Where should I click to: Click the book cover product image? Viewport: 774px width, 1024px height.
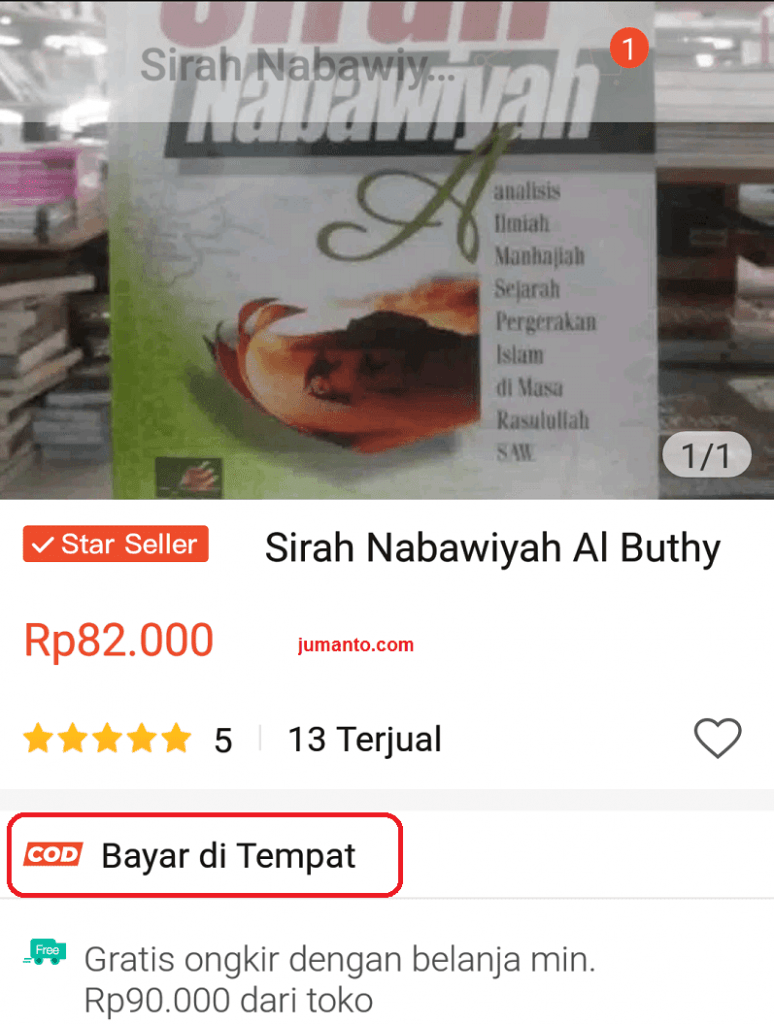[385, 249]
